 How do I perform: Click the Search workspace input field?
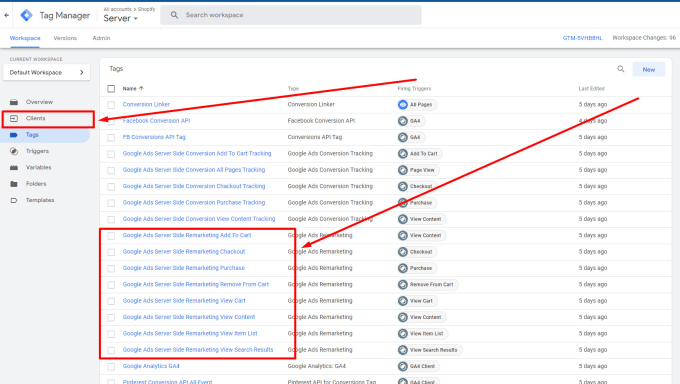291,15
